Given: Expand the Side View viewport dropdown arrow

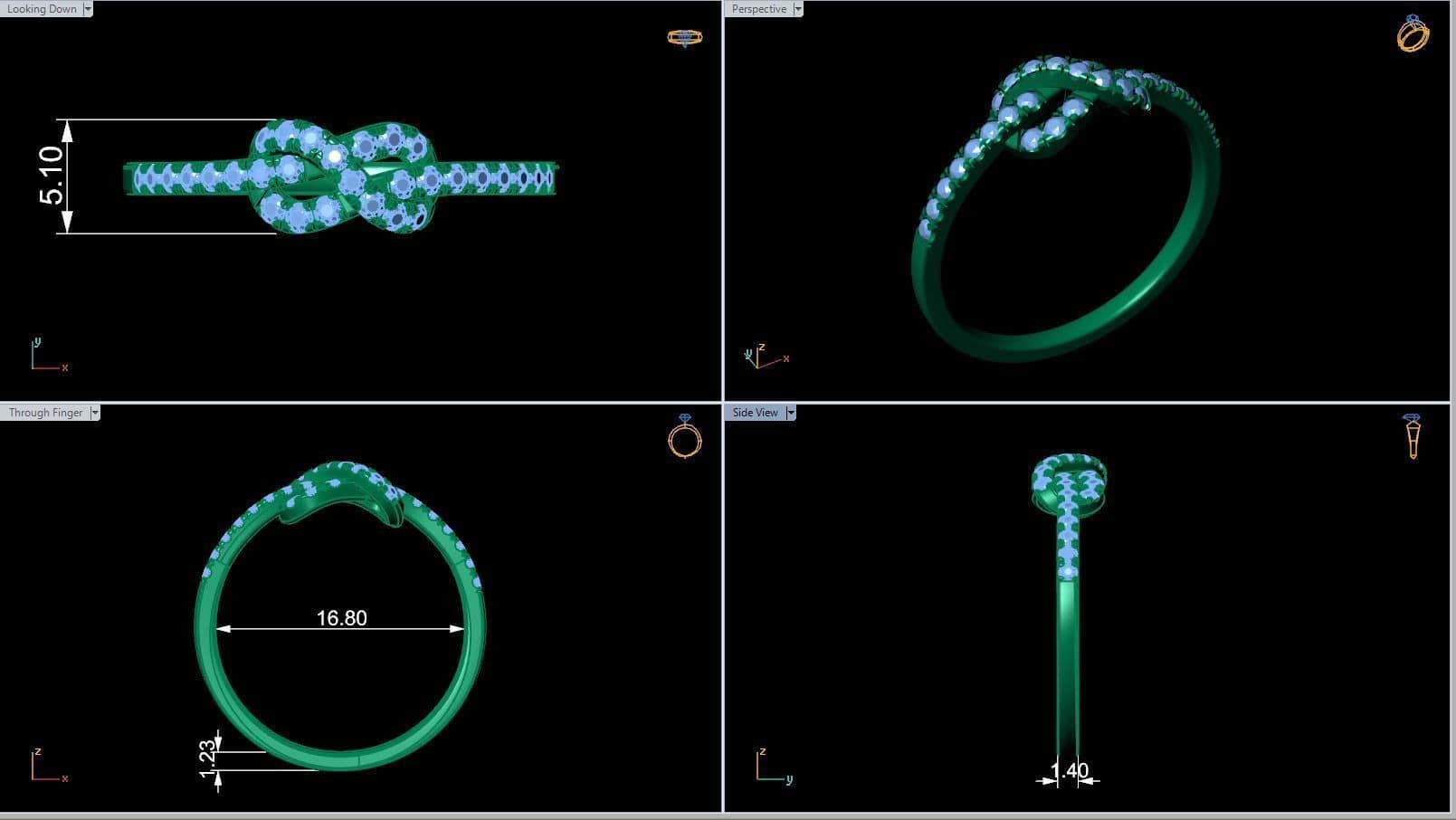Looking at the screenshot, I should click(x=790, y=413).
